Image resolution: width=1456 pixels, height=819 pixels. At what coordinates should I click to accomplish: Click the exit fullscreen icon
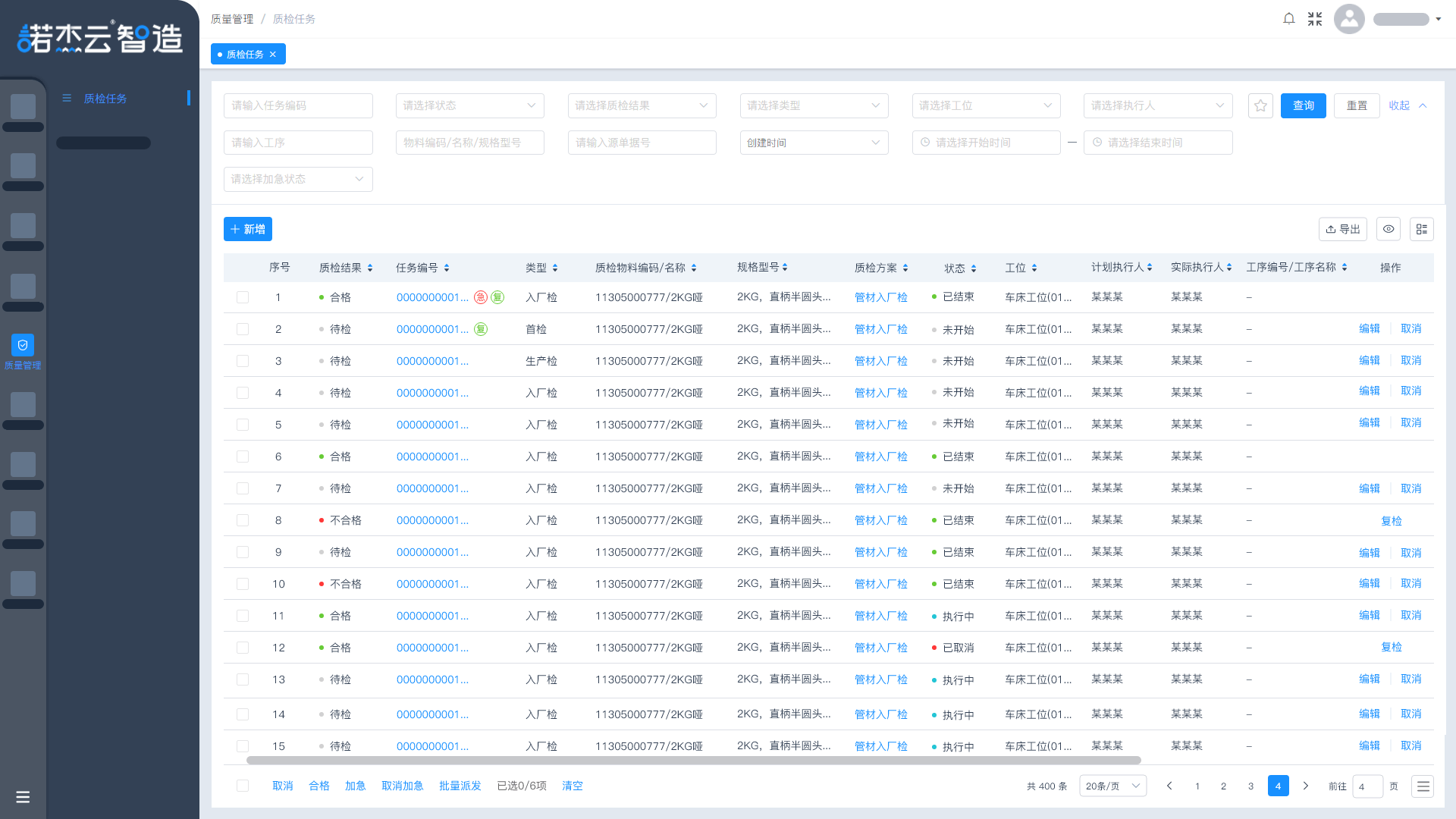tap(1315, 19)
